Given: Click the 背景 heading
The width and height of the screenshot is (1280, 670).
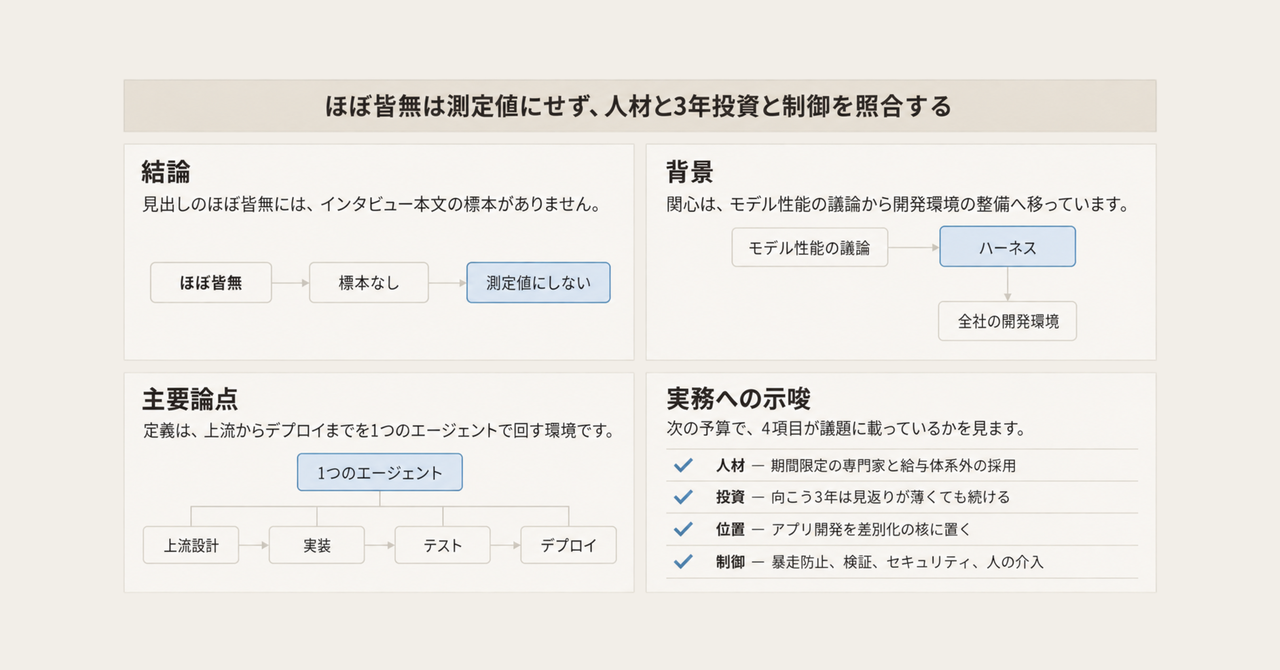Looking at the screenshot, I should pyautogui.click(x=690, y=172).
